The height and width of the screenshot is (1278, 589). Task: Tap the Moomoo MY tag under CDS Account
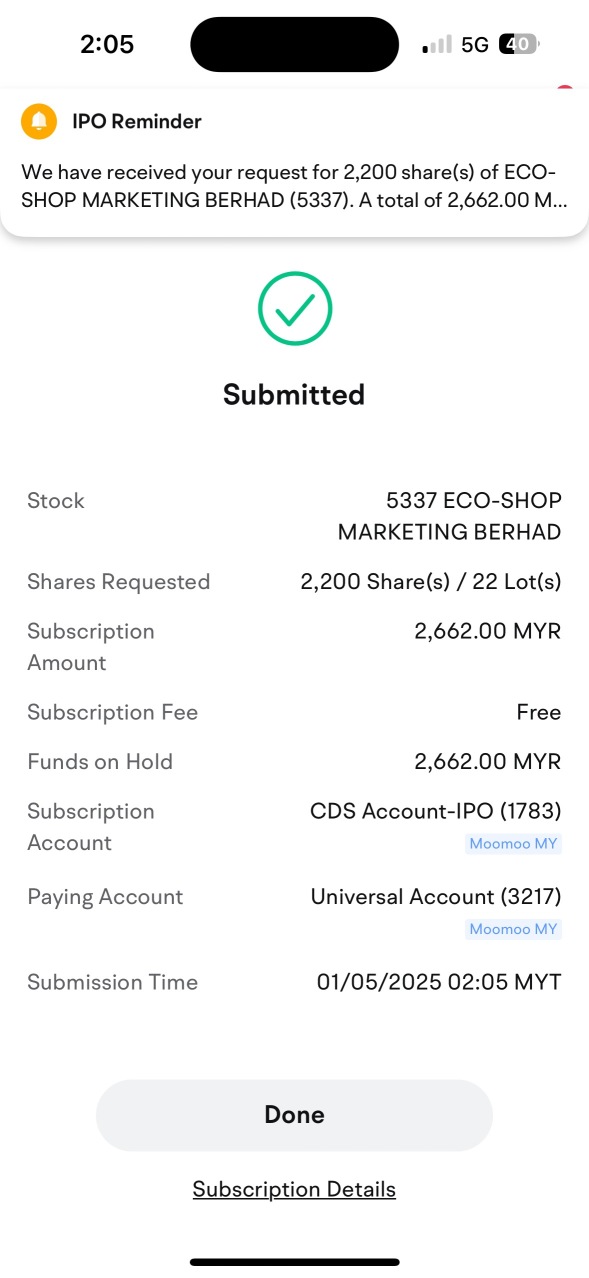[514, 843]
